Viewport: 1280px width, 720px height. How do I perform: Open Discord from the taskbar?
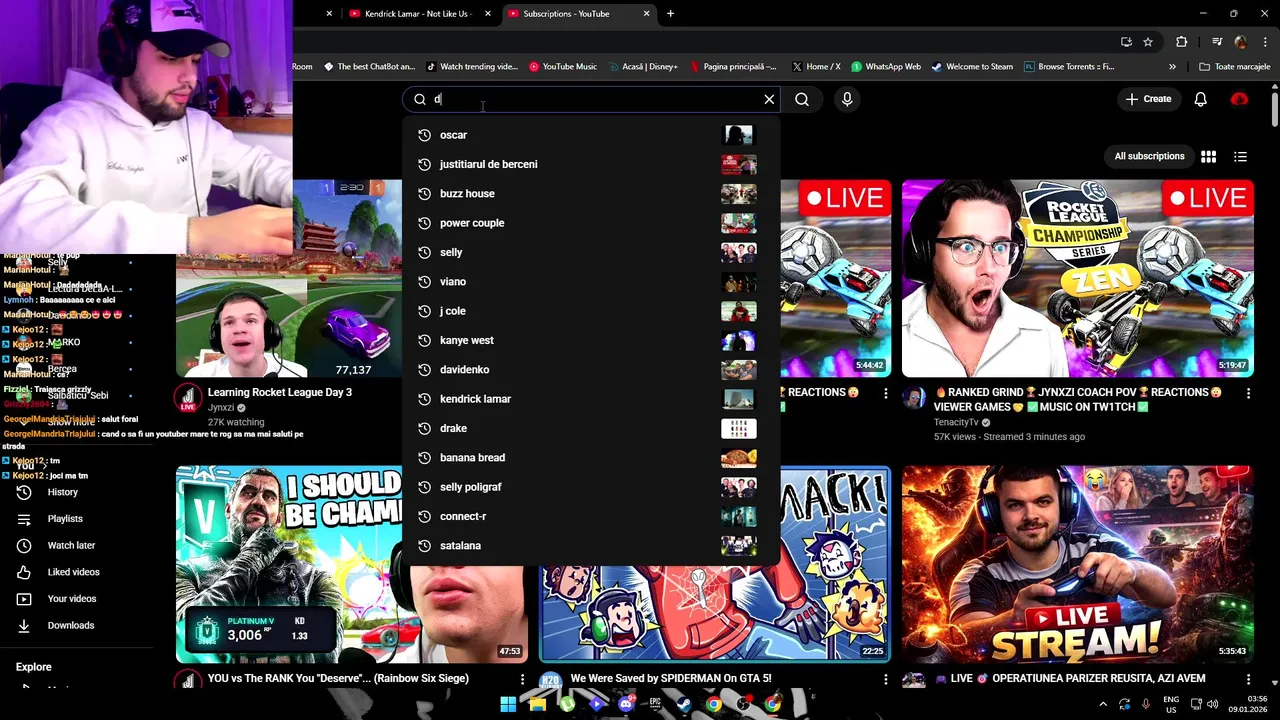pyautogui.click(x=626, y=704)
